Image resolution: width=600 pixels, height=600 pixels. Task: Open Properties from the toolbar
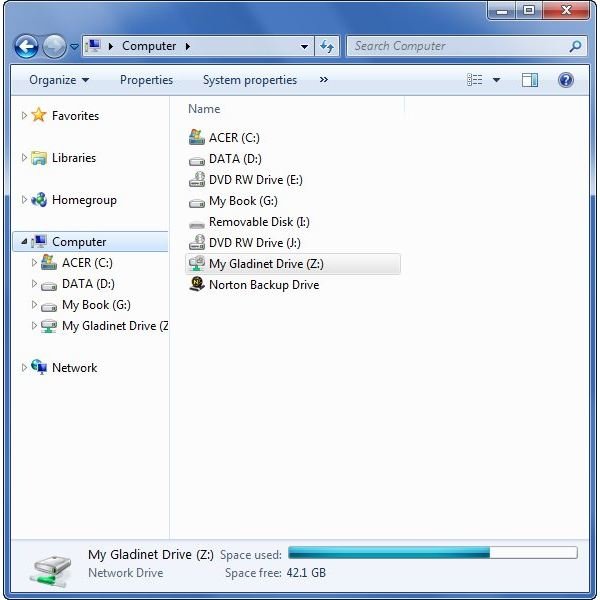[x=146, y=80]
